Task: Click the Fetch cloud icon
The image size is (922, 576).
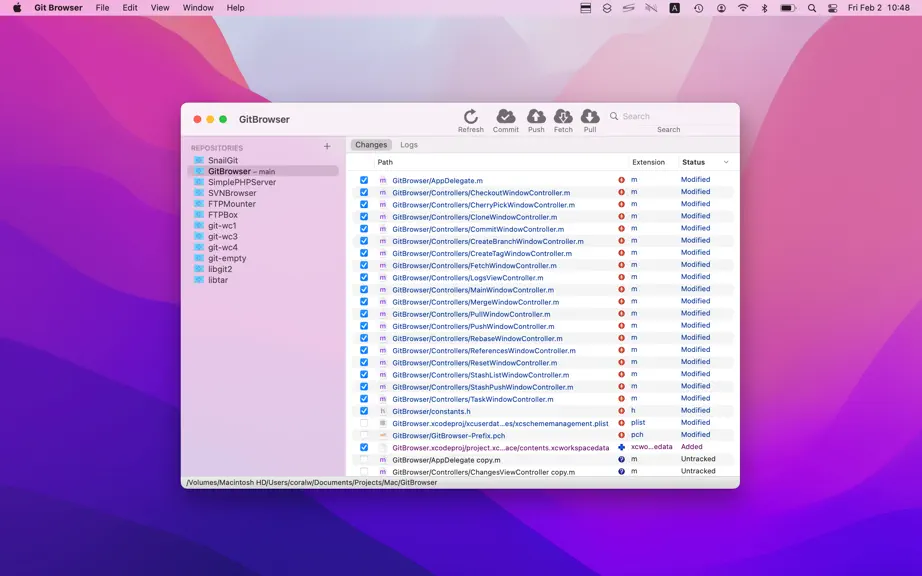Action: pos(563,116)
